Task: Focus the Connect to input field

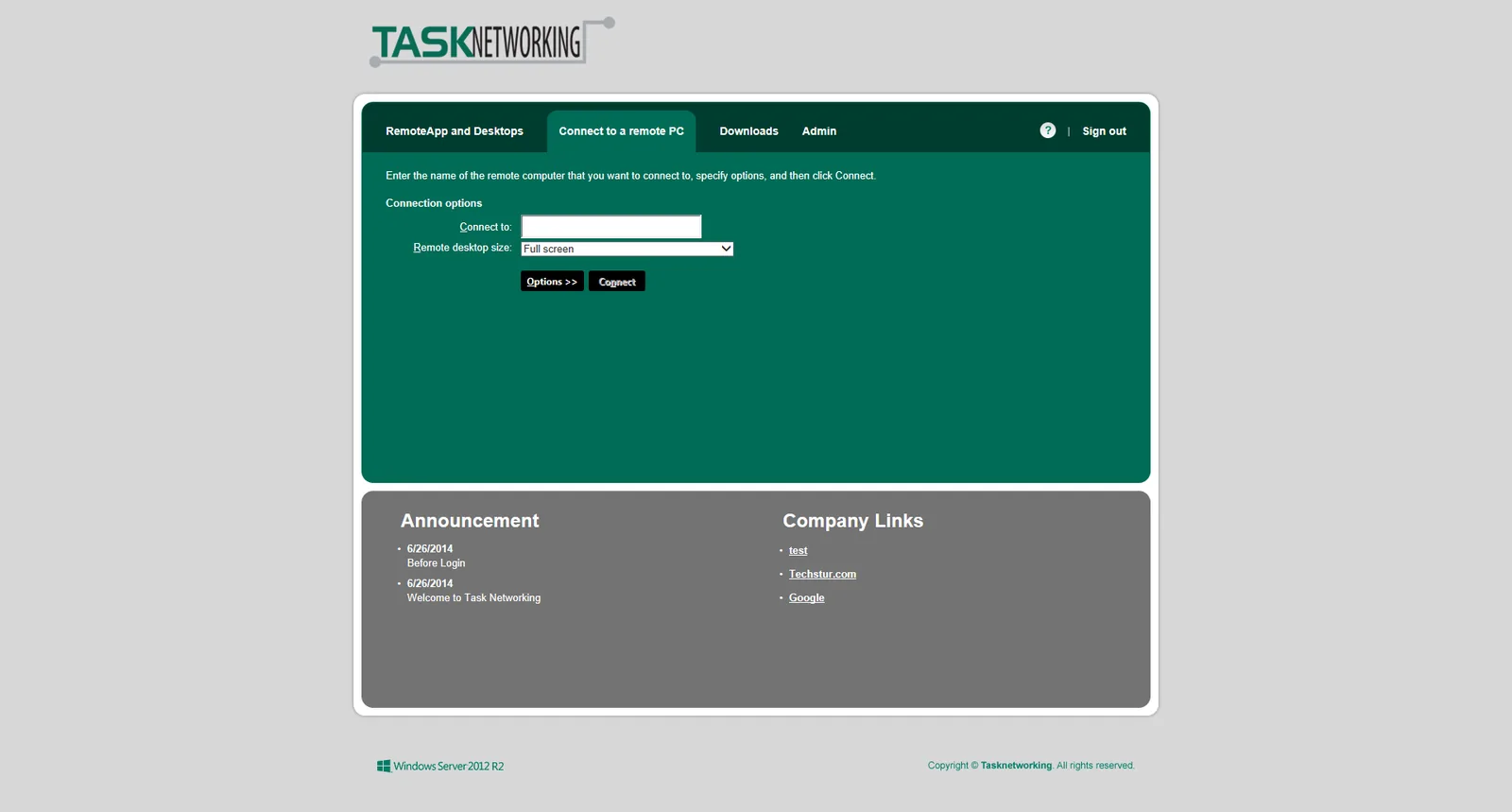Action: 611,227
